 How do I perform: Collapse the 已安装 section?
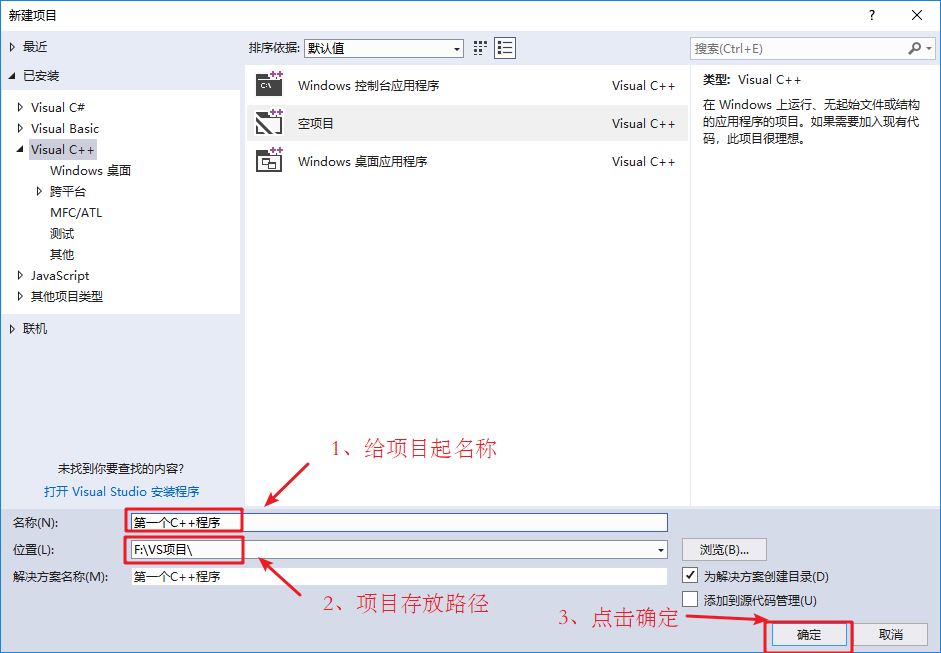click(12, 76)
